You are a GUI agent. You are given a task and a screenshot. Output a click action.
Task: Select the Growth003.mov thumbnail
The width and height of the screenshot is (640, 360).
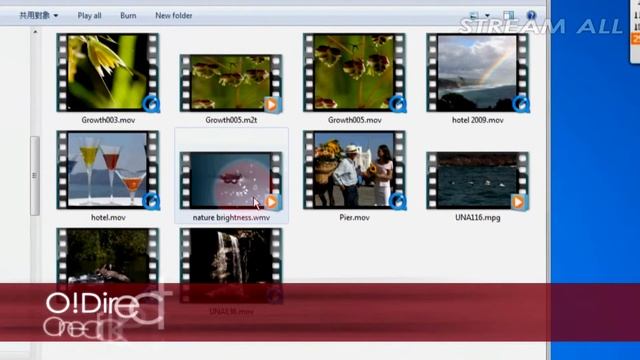pos(108,73)
